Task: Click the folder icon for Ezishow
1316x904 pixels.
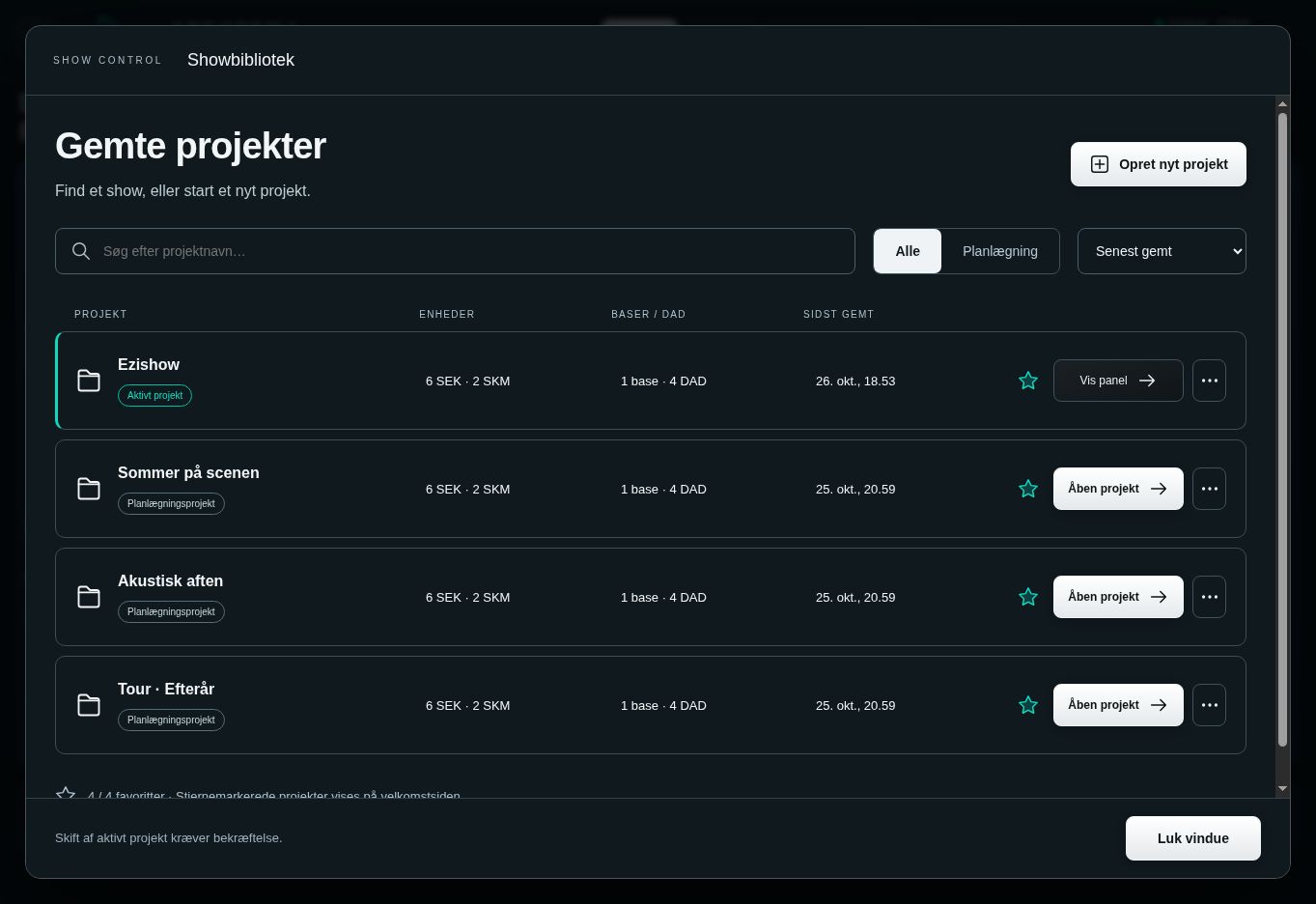Action: click(89, 381)
